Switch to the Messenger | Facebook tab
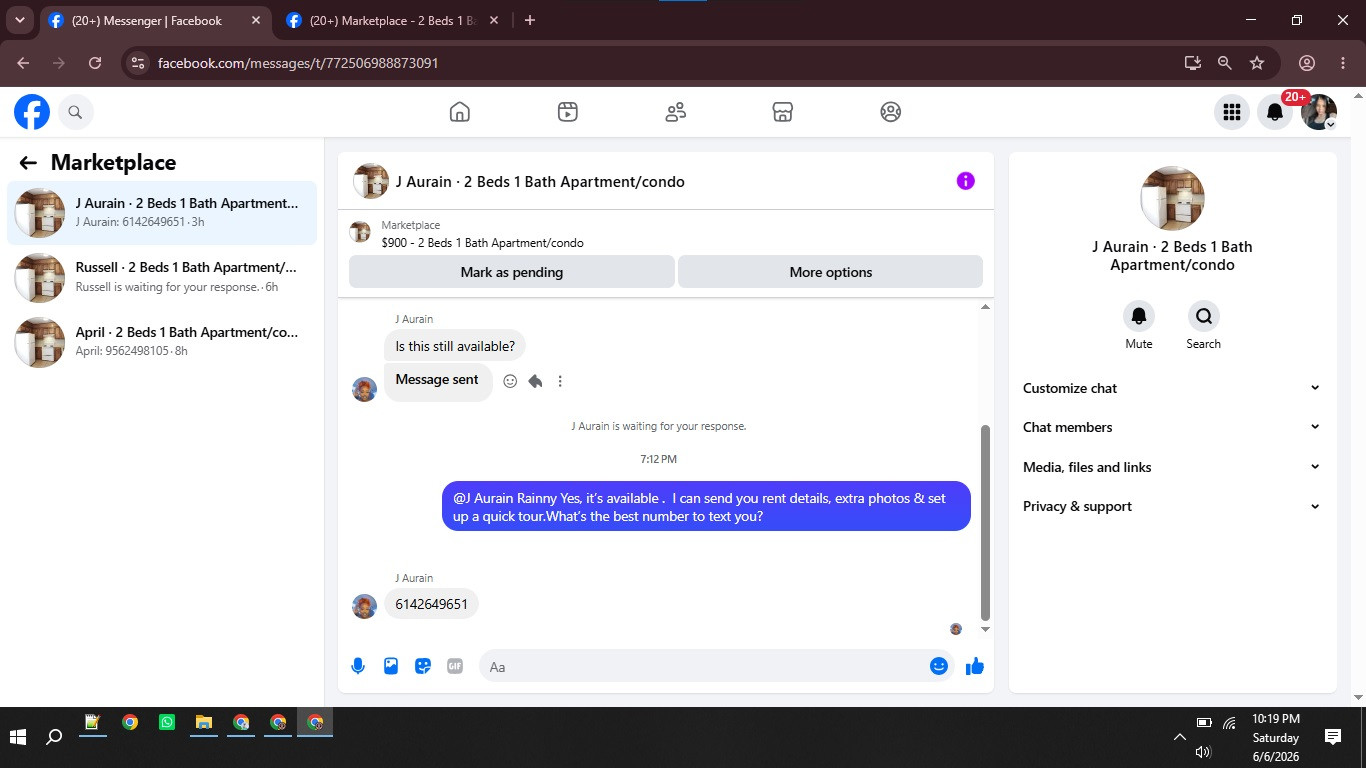This screenshot has height=768, width=1366. tap(156, 21)
